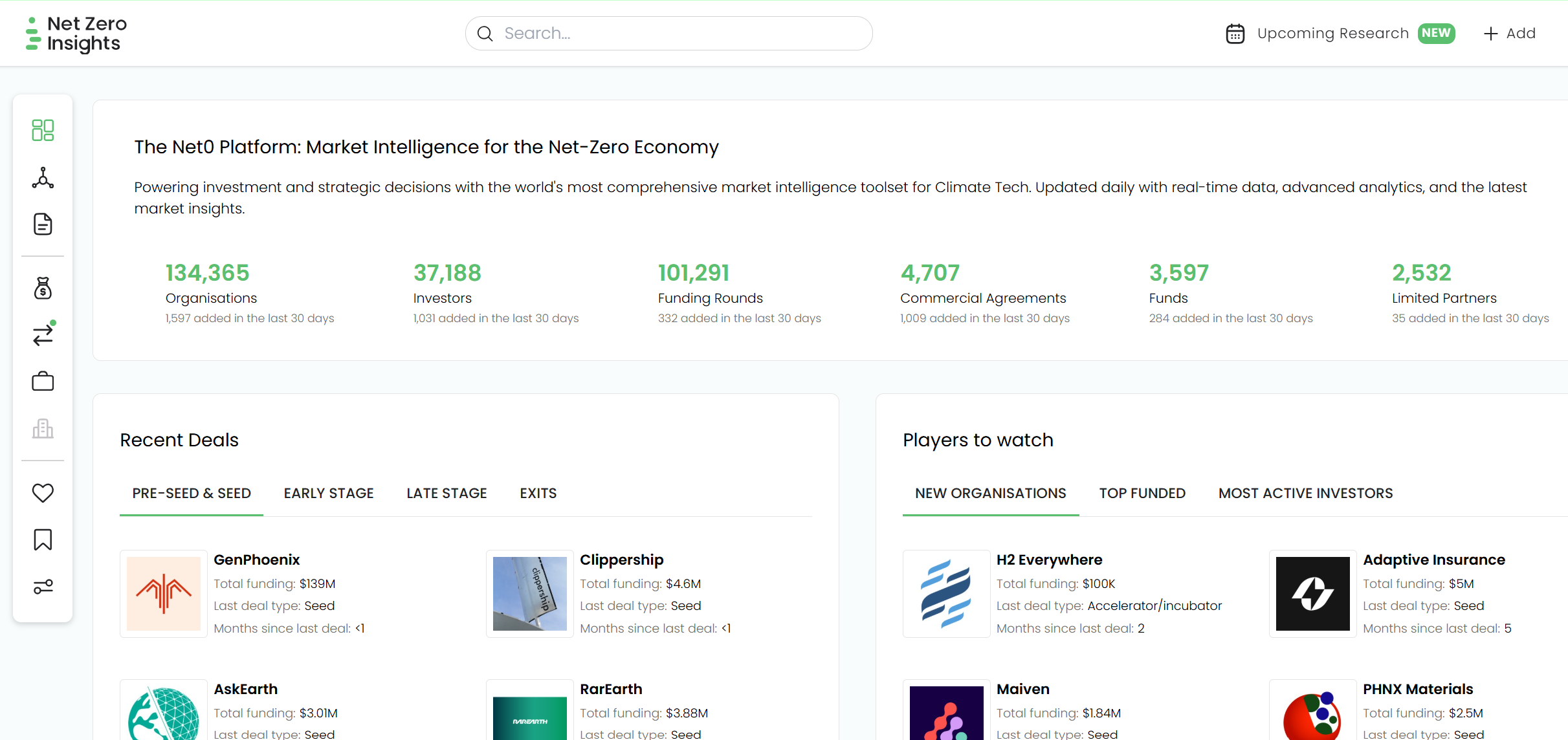Open the filter sliders icon at sidebar bottom

(x=43, y=587)
